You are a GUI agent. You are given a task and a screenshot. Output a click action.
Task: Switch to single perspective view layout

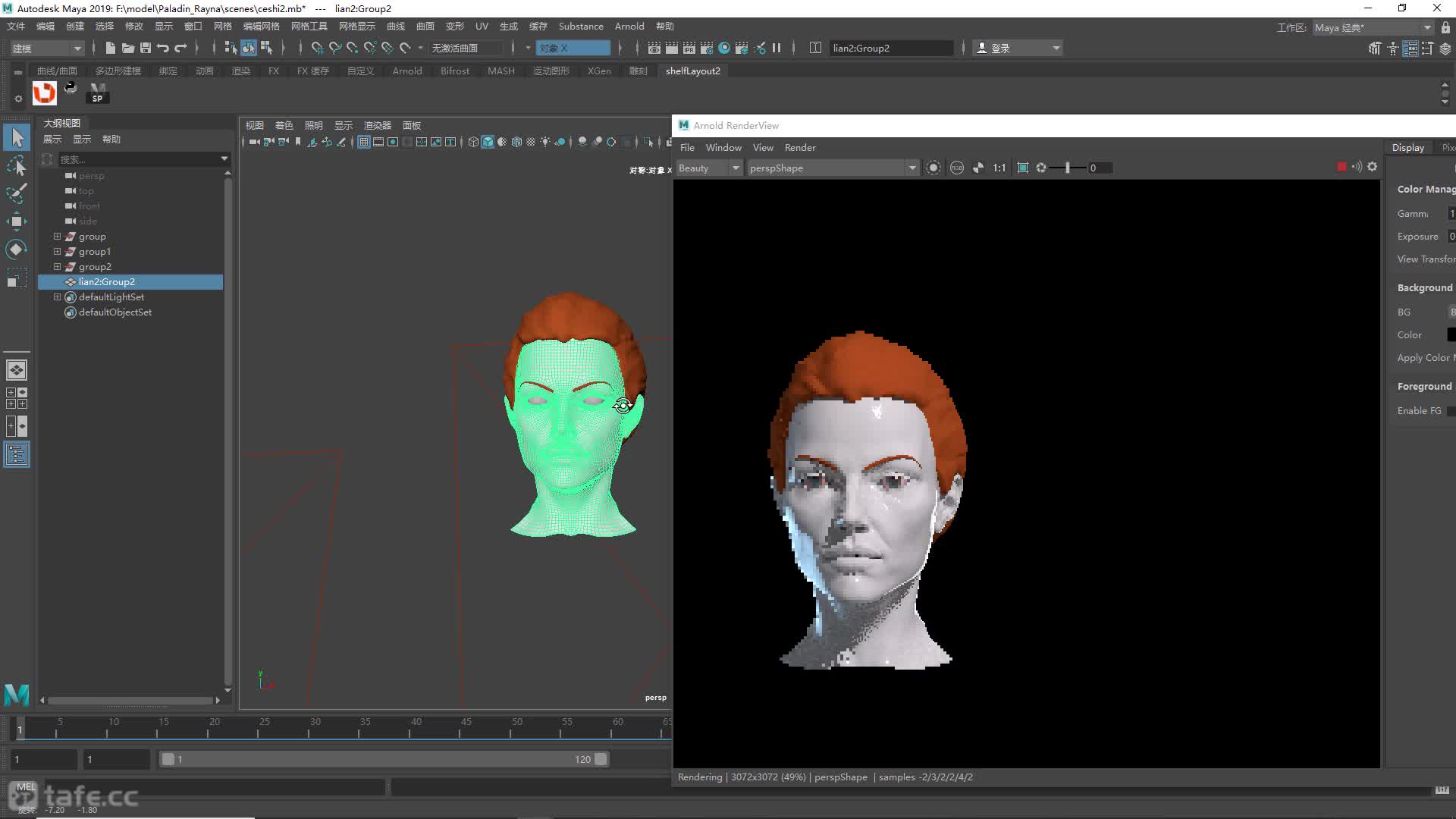pyautogui.click(x=17, y=370)
